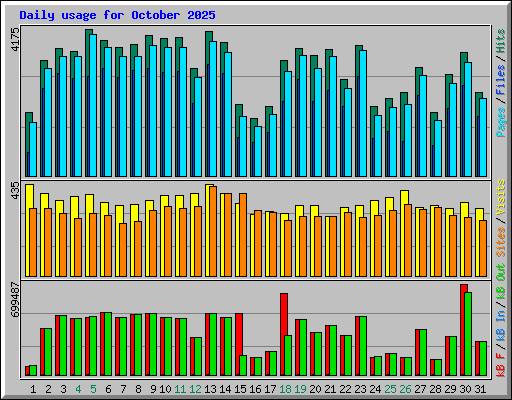The height and width of the screenshot is (400, 512).
Task: Select day label 28 on the x-axis
Action: [435, 389]
